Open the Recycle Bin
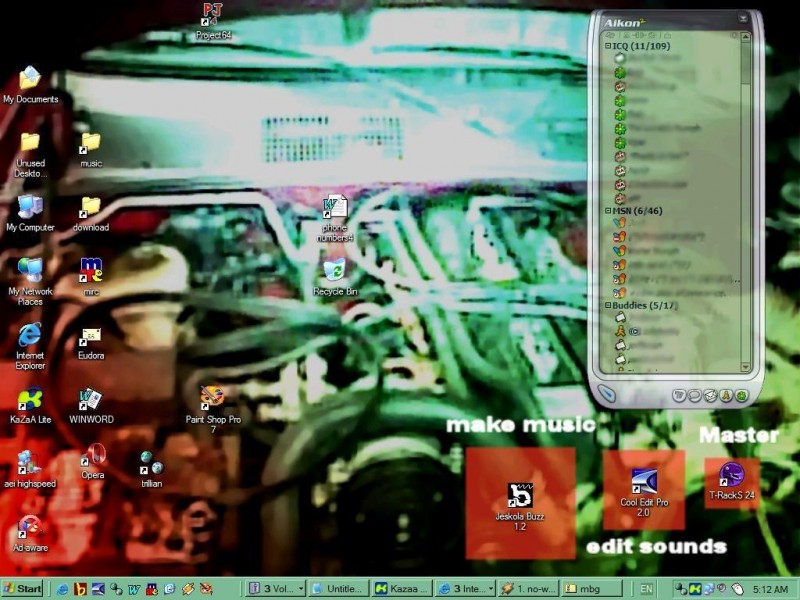This screenshot has width=800, height=600. [335, 277]
